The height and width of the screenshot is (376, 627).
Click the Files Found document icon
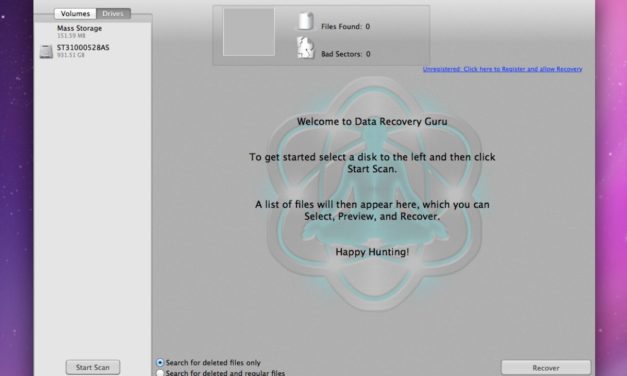305,21
